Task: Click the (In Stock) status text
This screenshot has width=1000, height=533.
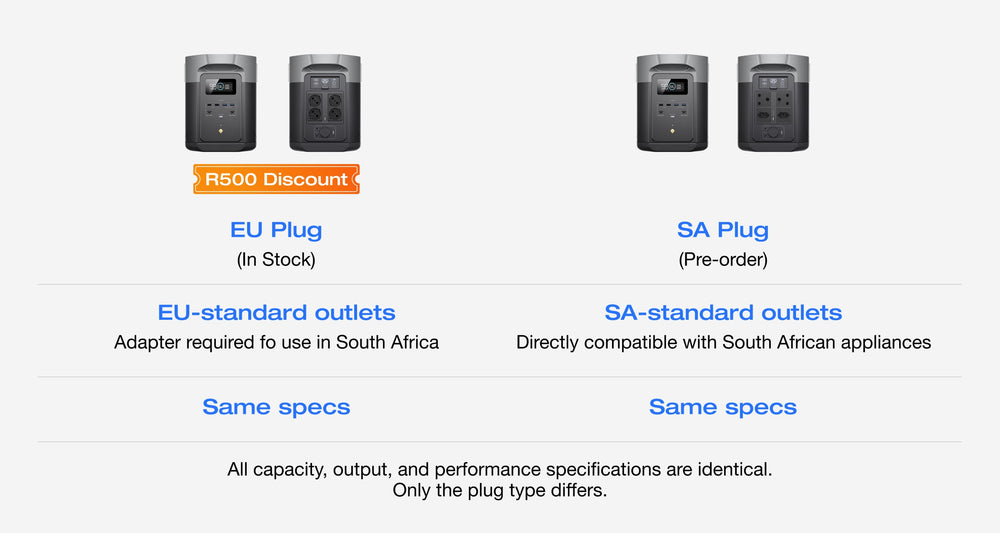Action: point(276,260)
